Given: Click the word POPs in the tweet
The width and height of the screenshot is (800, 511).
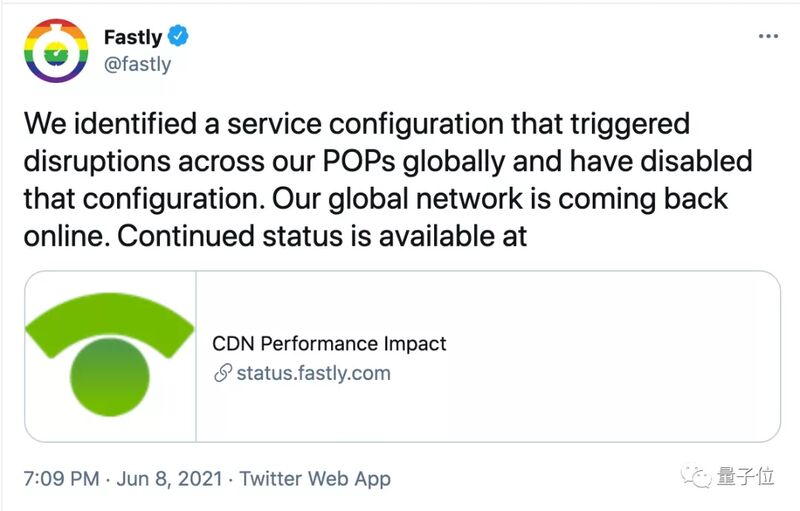Looking at the screenshot, I should 359,162.
